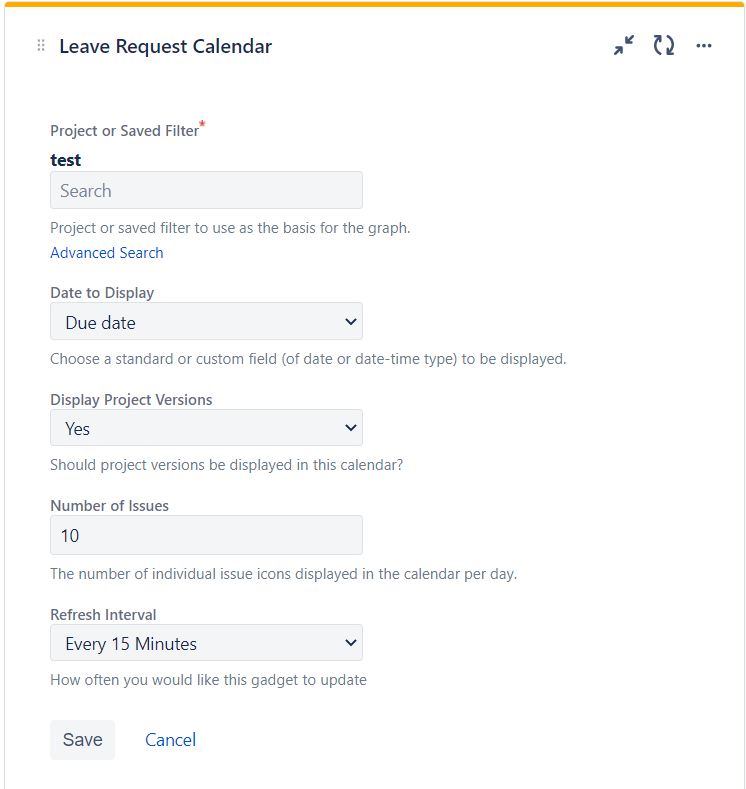Viewport: 746px width, 789px height.
Task: Click the Date to Display label
Action: pos(102,293)
